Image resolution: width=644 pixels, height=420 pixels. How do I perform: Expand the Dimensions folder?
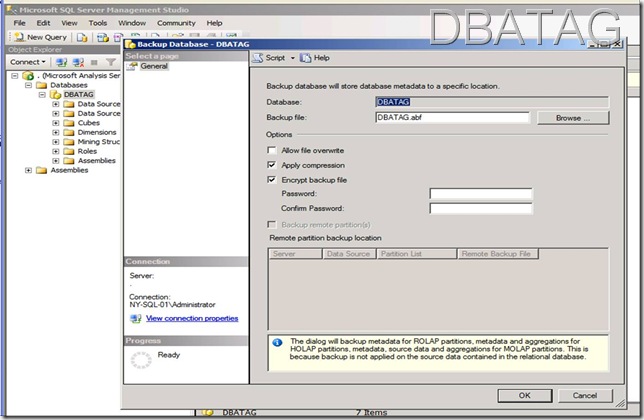pos(55,132)
